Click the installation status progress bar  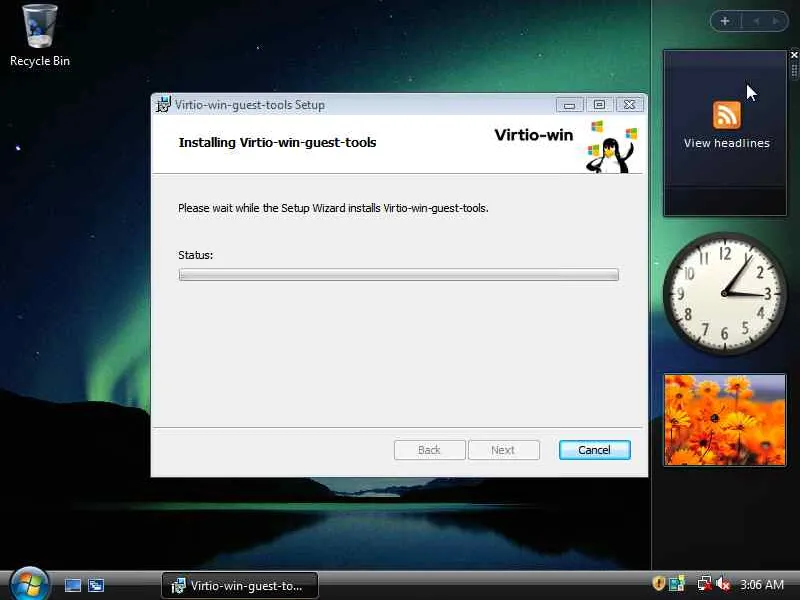pyautogui.click(x=398, y=275)
